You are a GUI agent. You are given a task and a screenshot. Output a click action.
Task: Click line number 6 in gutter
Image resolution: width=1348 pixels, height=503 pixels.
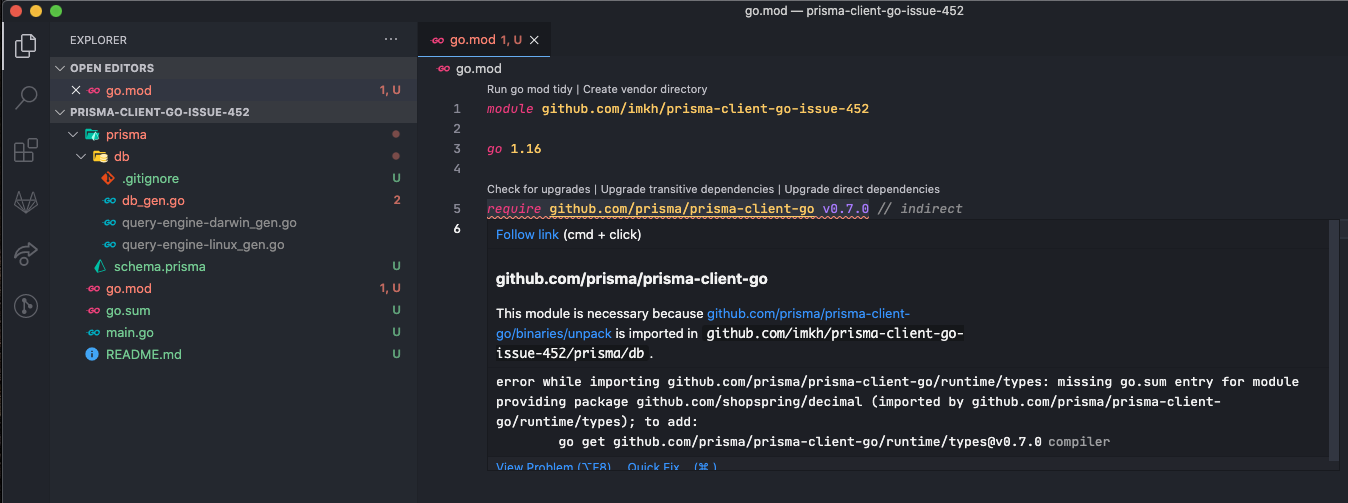[x=457, y=229]
